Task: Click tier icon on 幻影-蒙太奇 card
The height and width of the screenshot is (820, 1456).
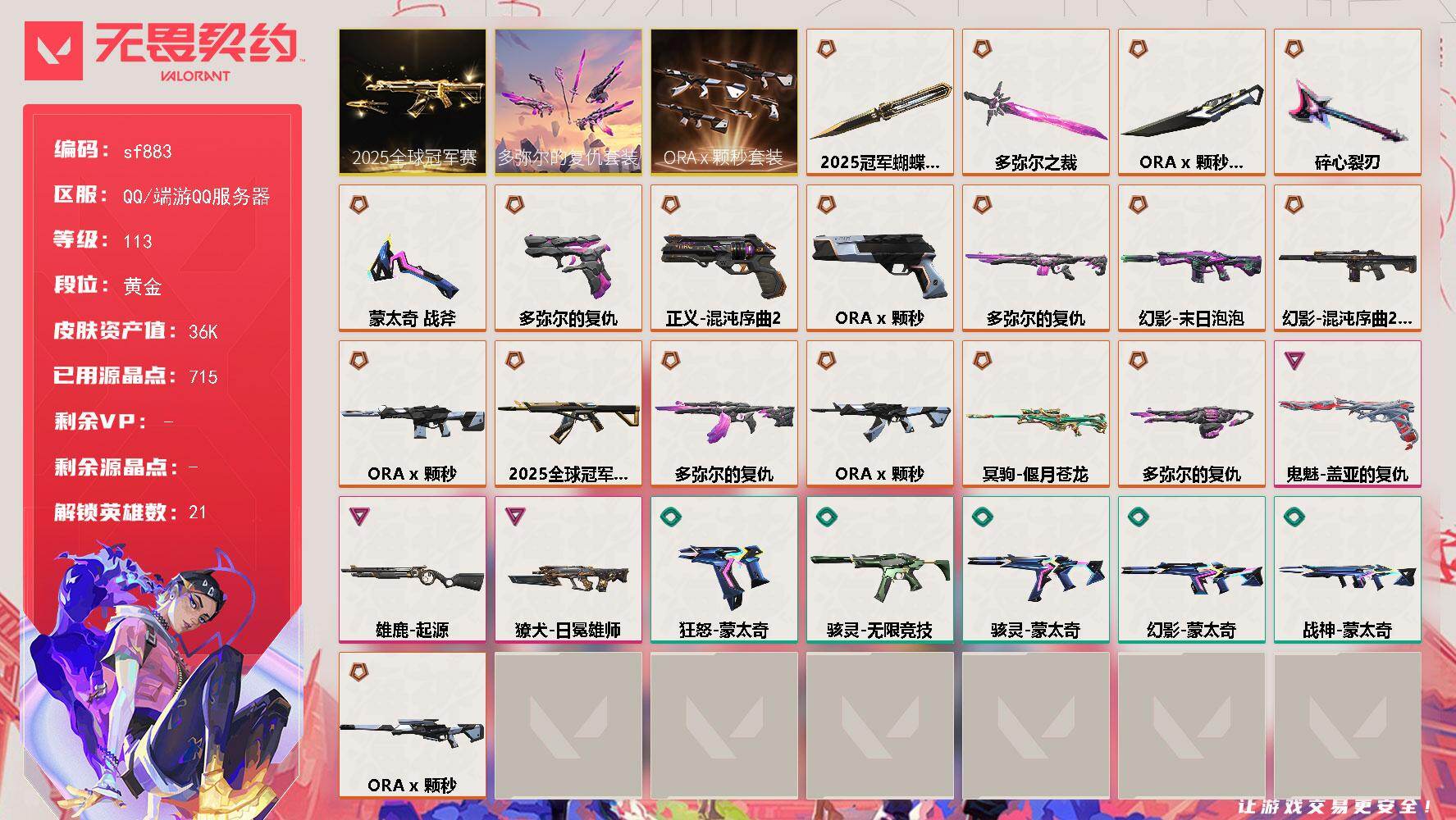Action: click(x=1139, y=516)
